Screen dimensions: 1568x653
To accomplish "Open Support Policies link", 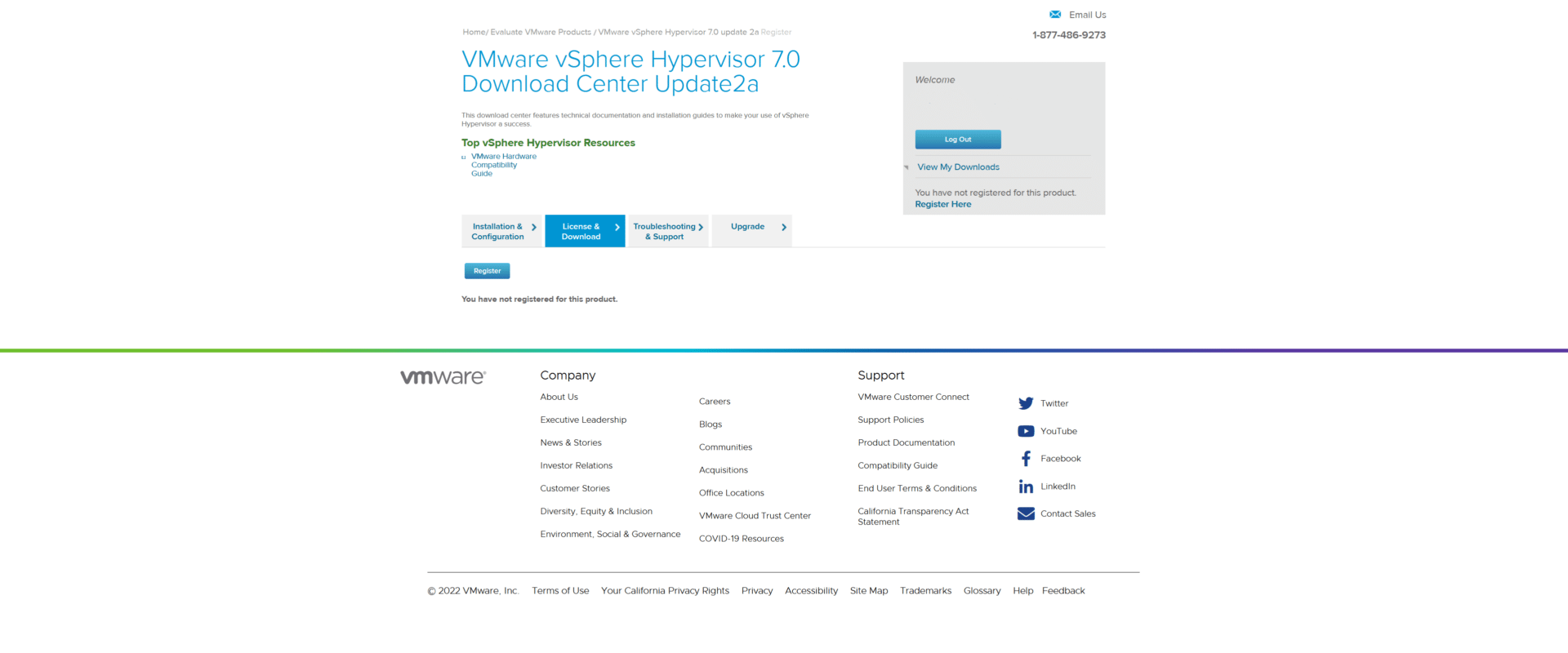I will tap(890, 420).
